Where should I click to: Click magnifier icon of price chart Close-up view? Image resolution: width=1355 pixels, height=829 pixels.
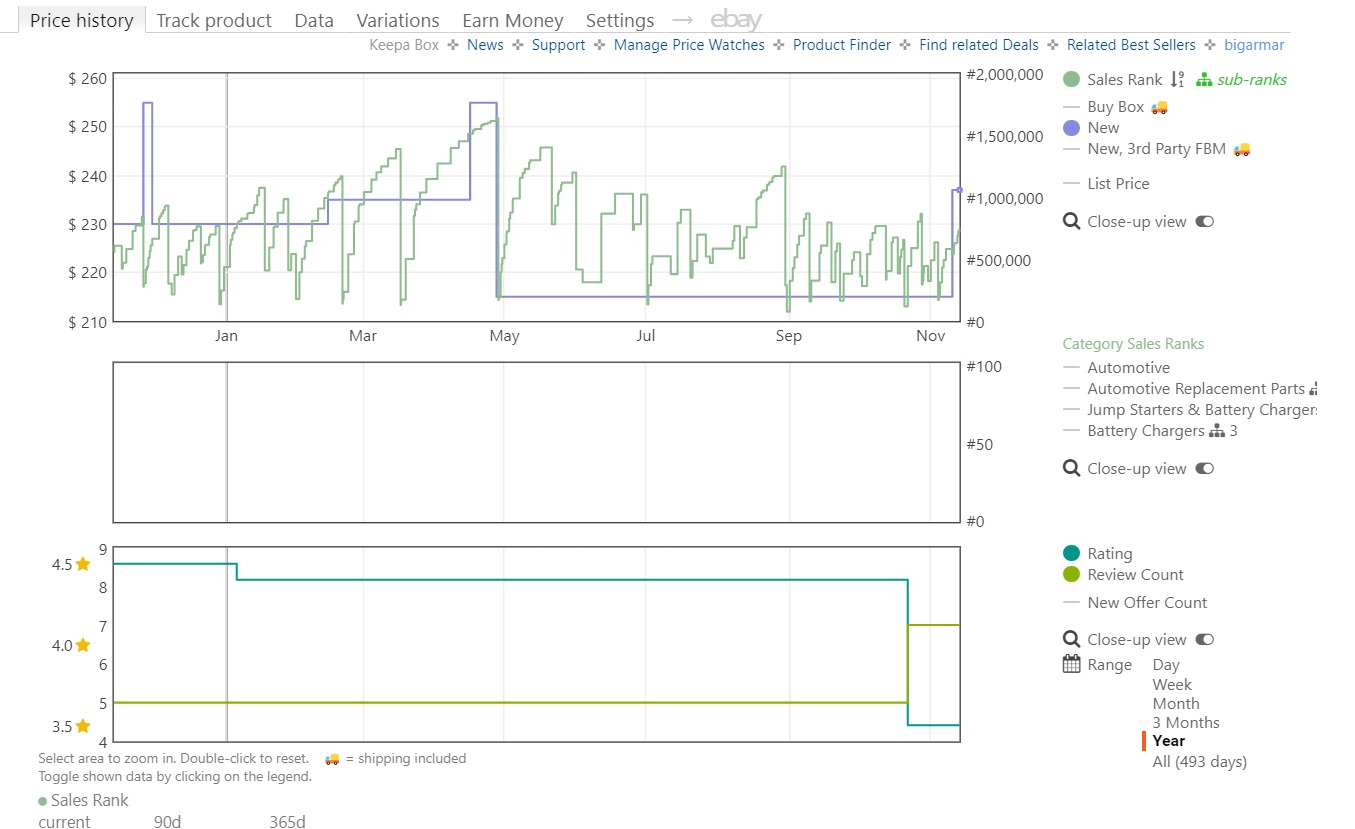click(1071, 222)
